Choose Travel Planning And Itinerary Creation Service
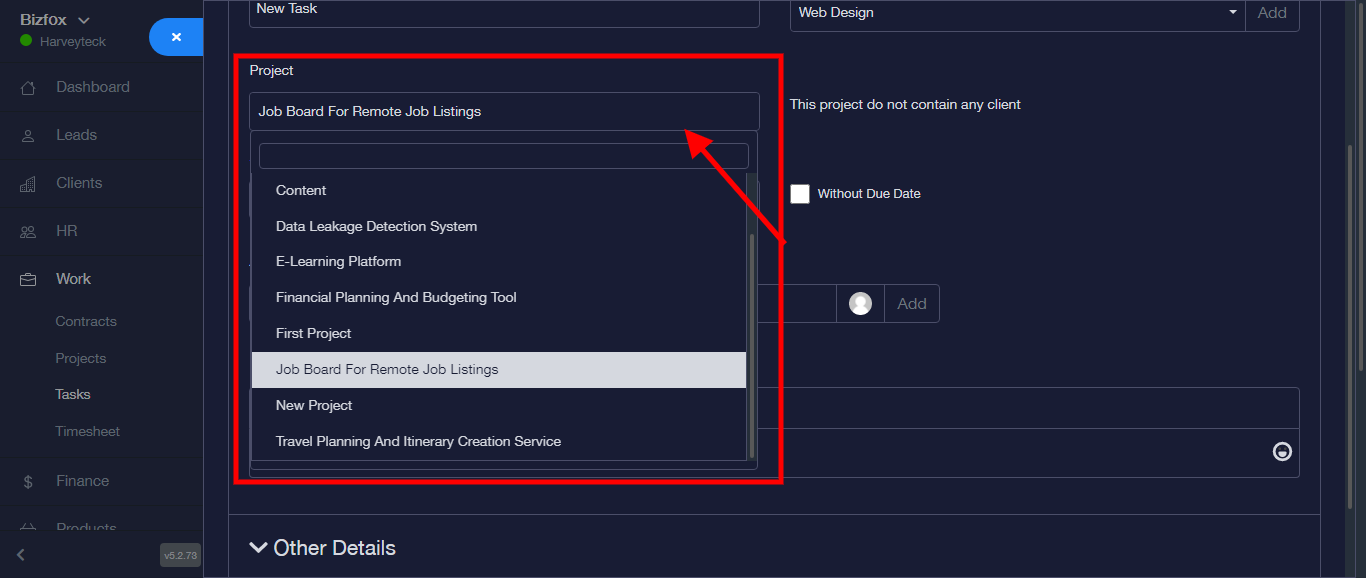The width and height of the screenshot is (1366, 578). tap(418, 441)
